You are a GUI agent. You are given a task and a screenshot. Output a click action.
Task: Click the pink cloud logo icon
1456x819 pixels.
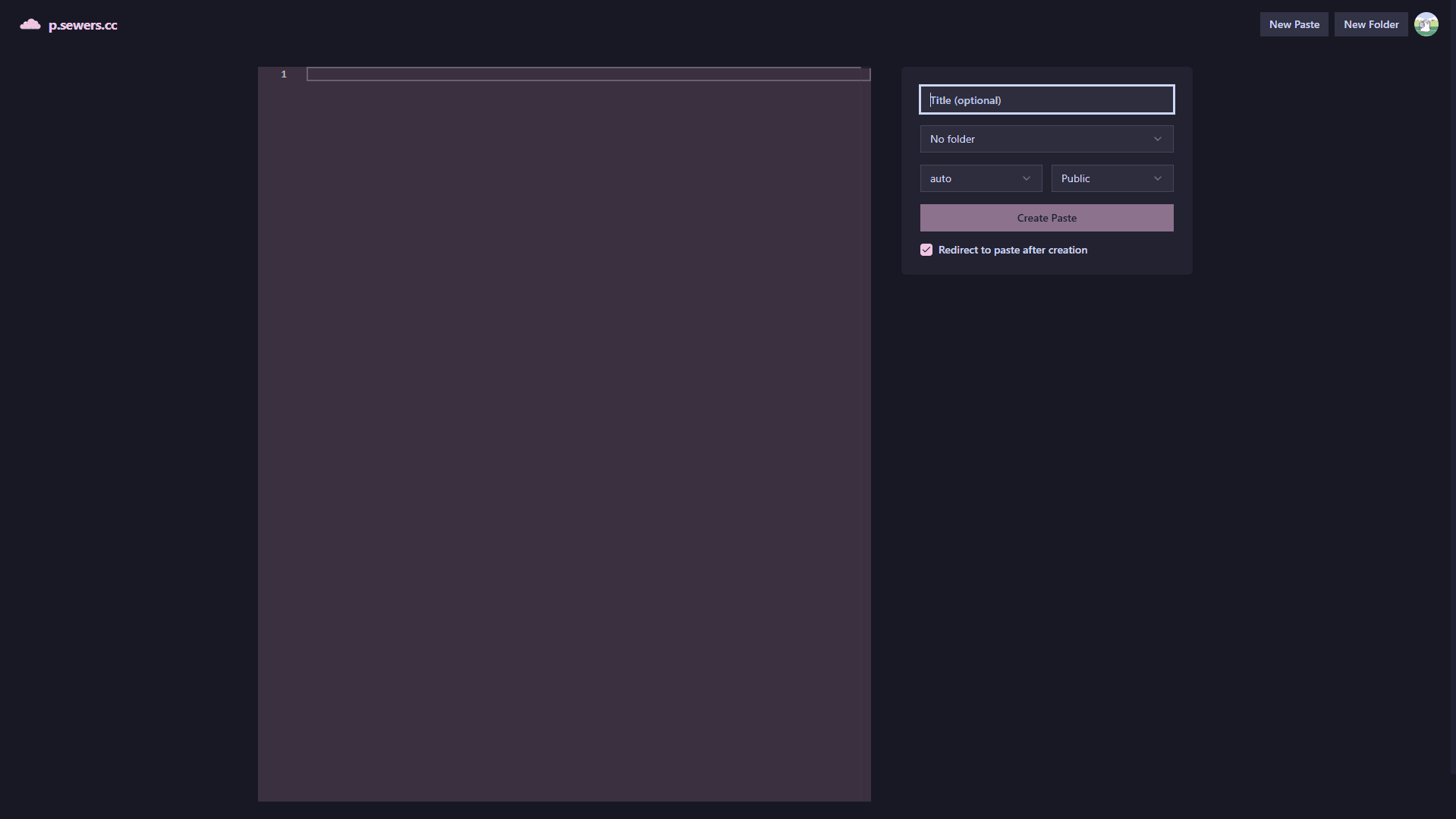[30, 25]
